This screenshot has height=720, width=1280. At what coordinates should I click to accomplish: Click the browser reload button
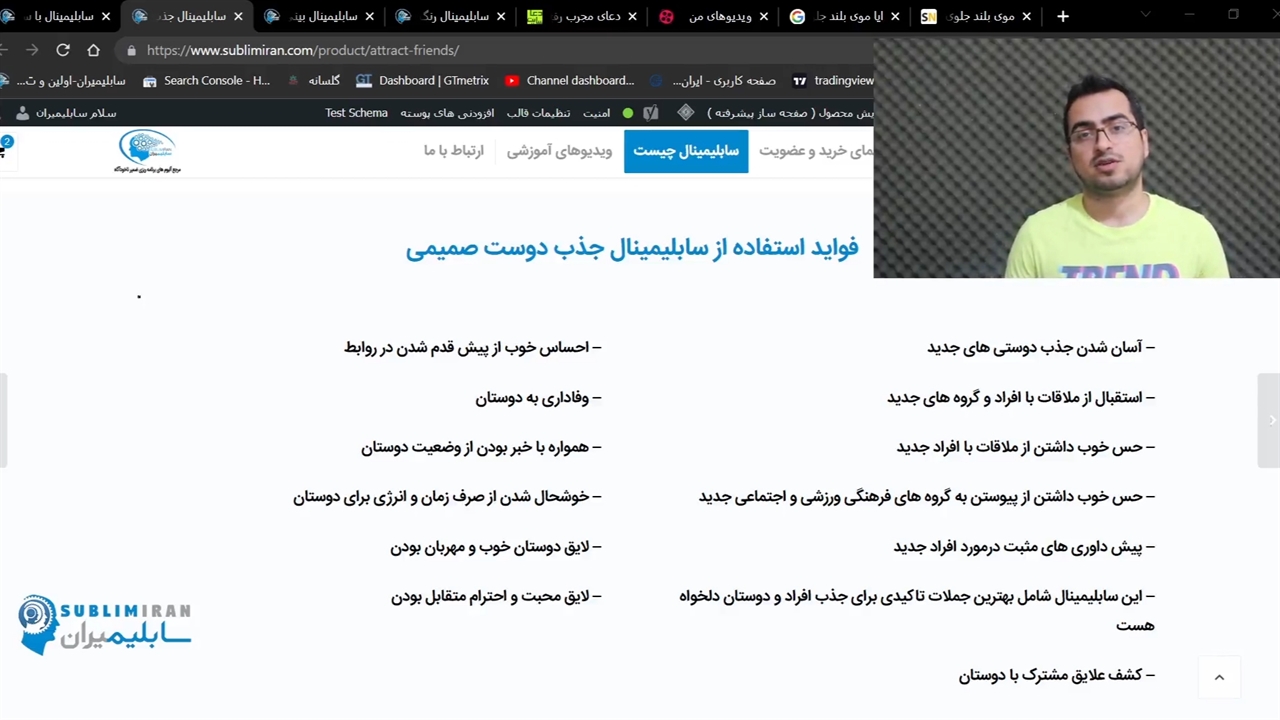pyautogui.click(x=63, y=50)
